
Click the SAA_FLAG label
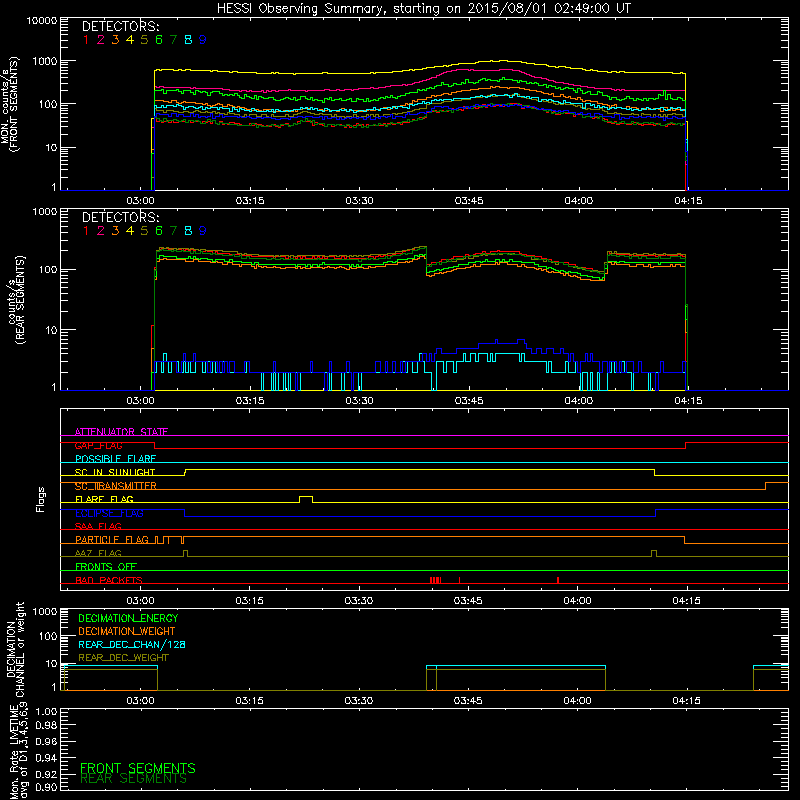[98, 526]
